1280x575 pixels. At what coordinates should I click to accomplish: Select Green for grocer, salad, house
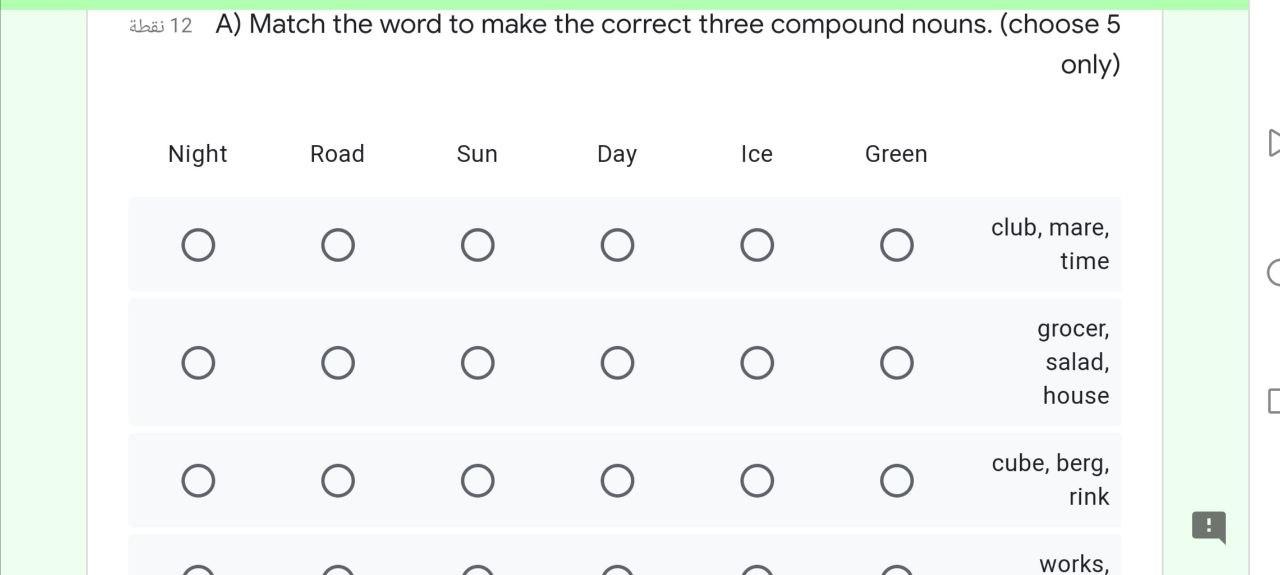[x=896, y=363]
